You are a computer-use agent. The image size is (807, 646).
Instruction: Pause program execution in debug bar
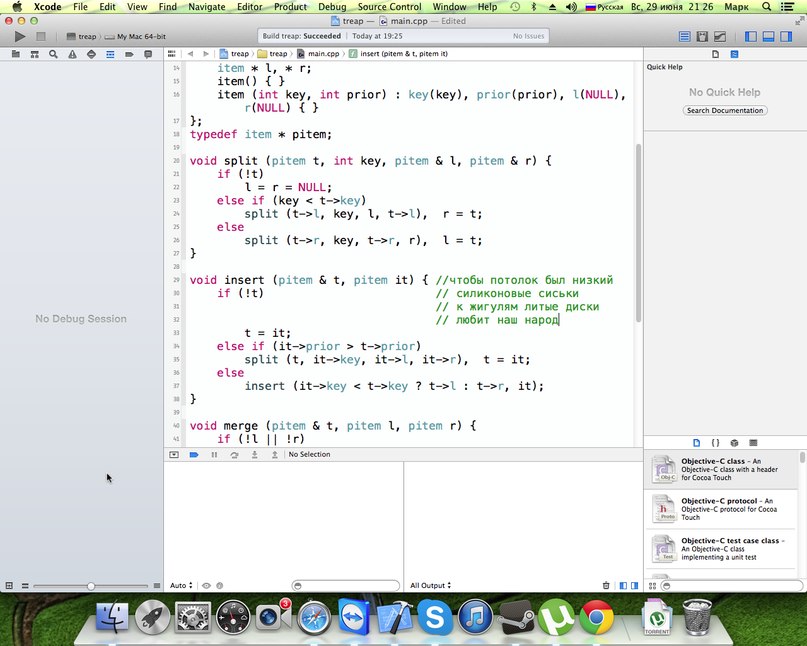(x=214, y=455)
